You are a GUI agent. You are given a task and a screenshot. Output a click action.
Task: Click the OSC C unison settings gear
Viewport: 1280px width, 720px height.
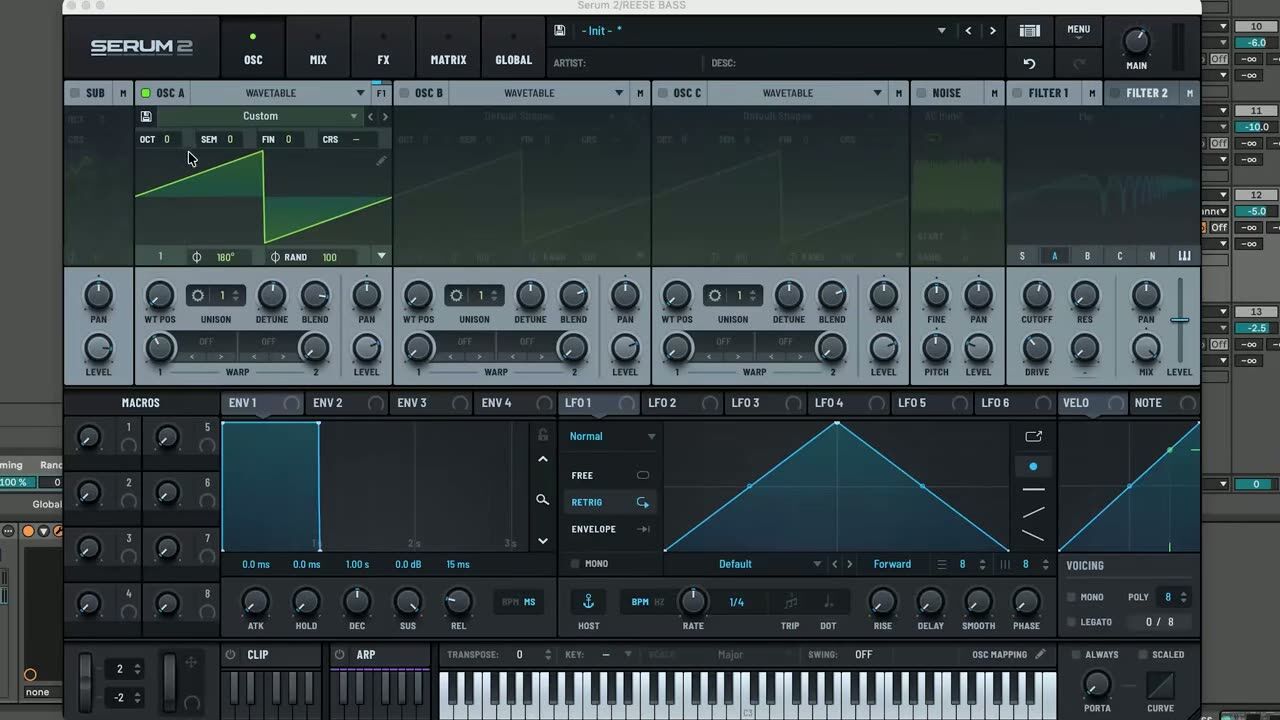click(x=715, y=296)
